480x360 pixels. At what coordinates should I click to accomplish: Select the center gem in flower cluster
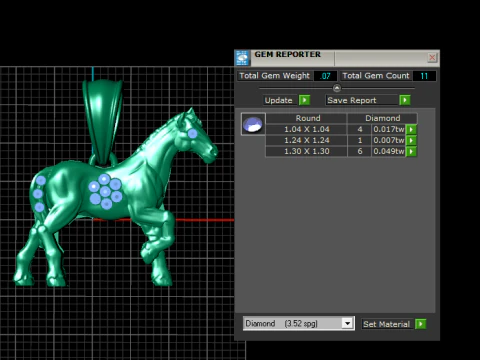(105, 191)
